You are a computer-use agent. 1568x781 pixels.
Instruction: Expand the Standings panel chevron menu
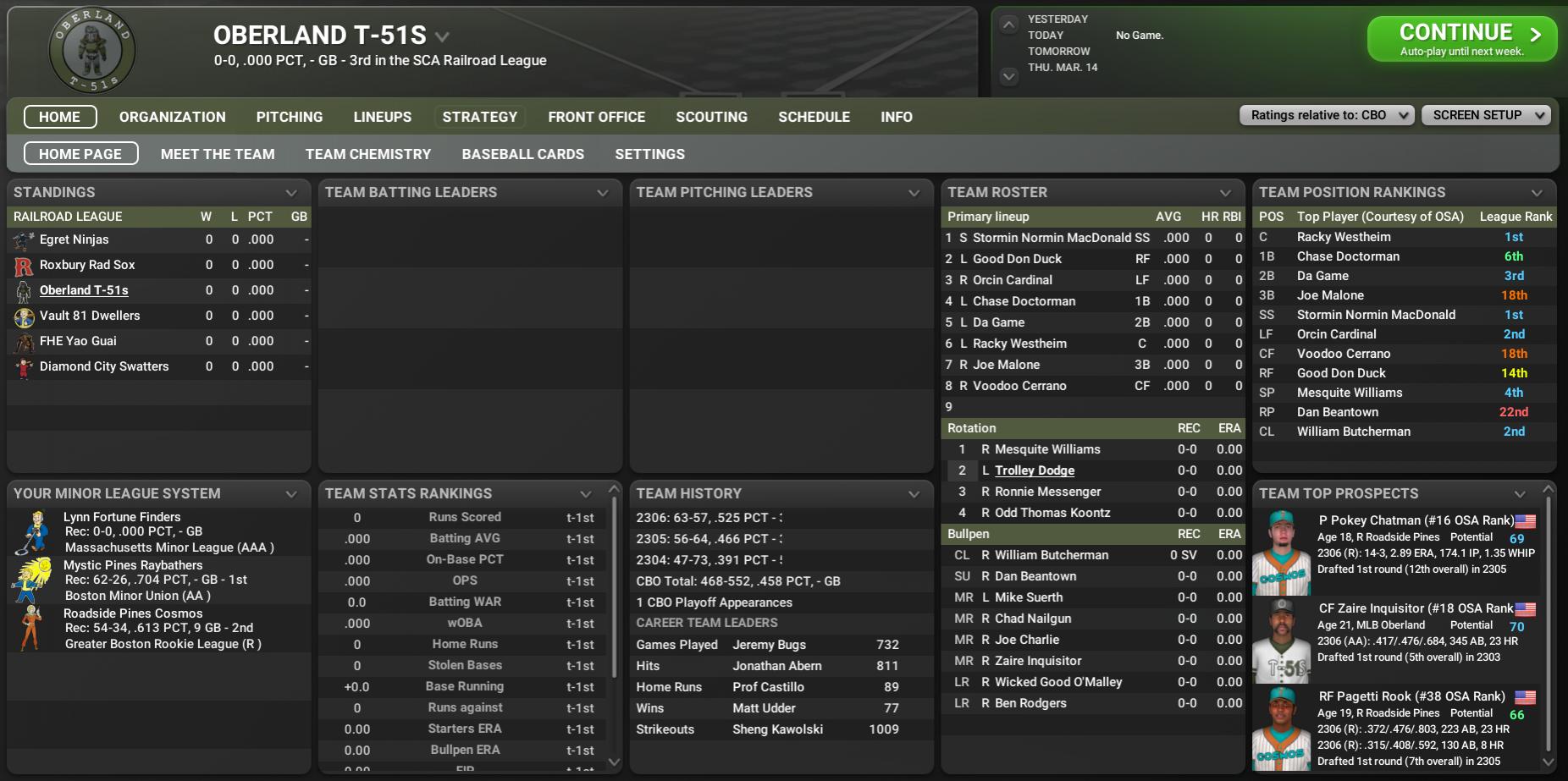[x=291, y=193]
